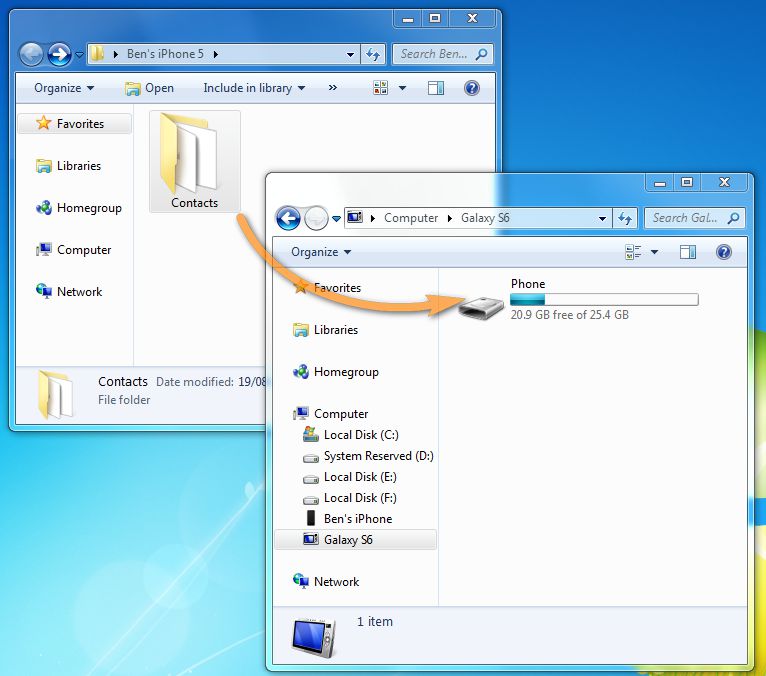This screenshot has width=766, height=676.
Task: Expand arrow after Ben's iPhone 5 breadcrumb
Action: coord(215,54)
